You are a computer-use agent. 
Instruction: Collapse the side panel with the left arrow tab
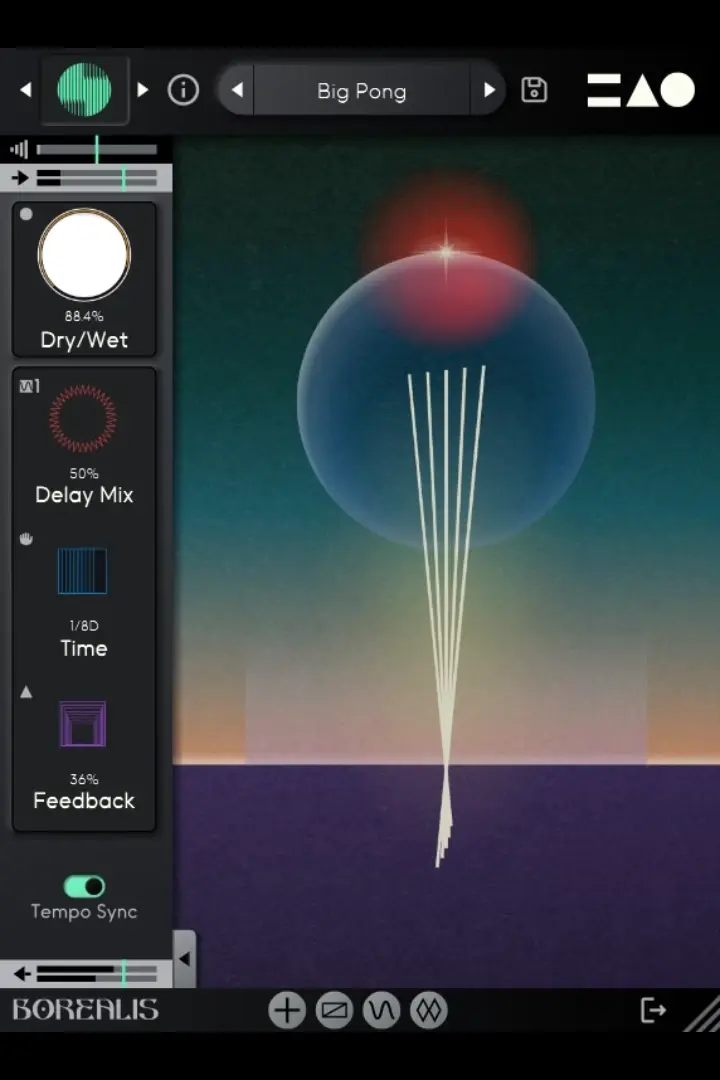tap(184, 959)
